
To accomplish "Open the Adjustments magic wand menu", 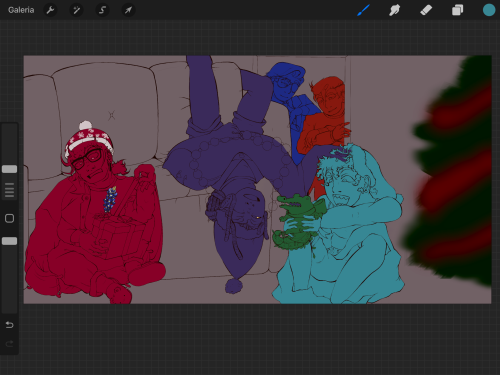I will (x=76, y=10).
